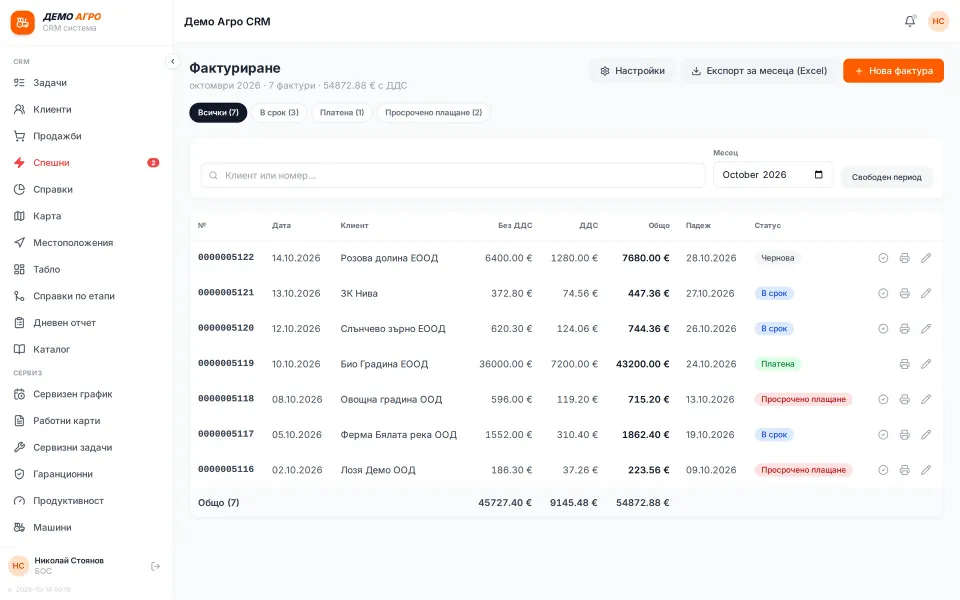Open Сервизни задачи
The image size is (960, 600).
pos(86,448)
